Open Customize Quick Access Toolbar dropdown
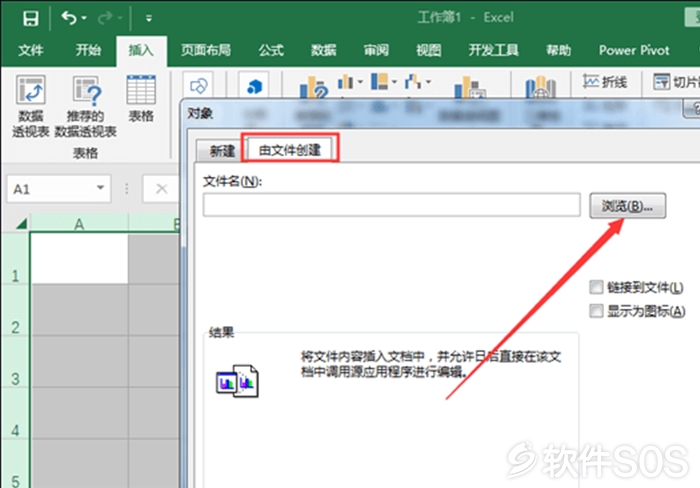The height and width of the screenshot is (488, 700). (x=149, y=18)
